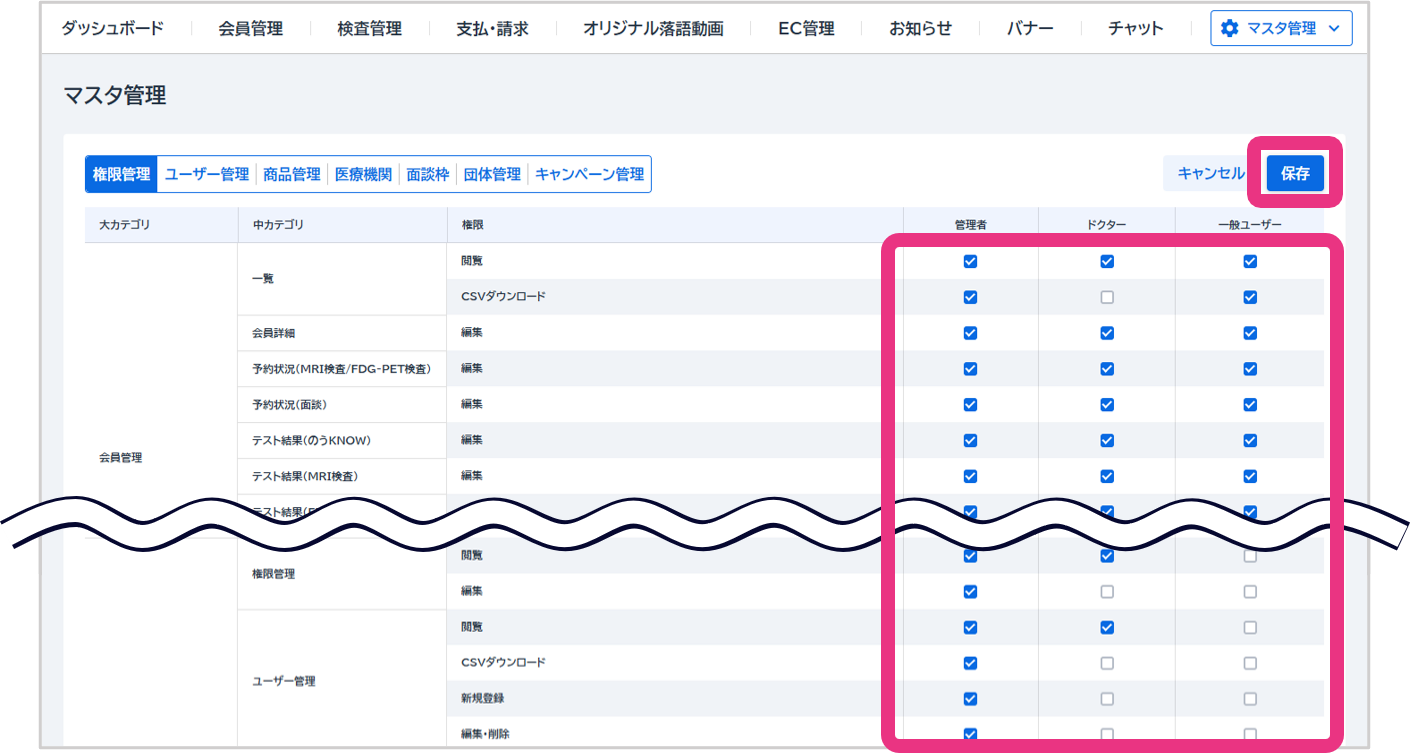The width and height of the screenshot is (1411, 753).
Task: Switch to the ユーザー管理 tab
Action: click(x=206, y=174)
